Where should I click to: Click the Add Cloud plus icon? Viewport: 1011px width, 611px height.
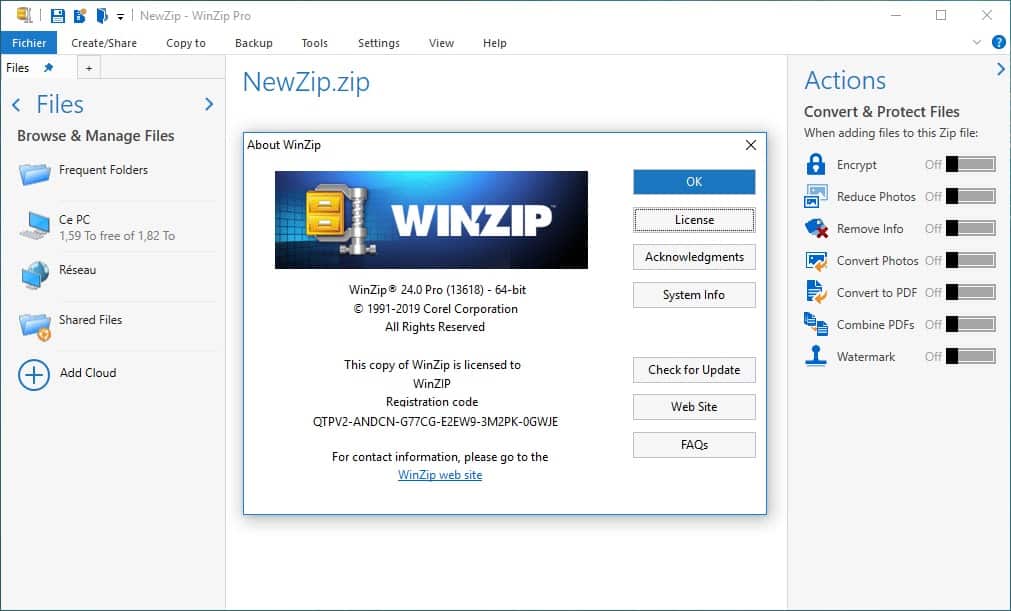34,374
